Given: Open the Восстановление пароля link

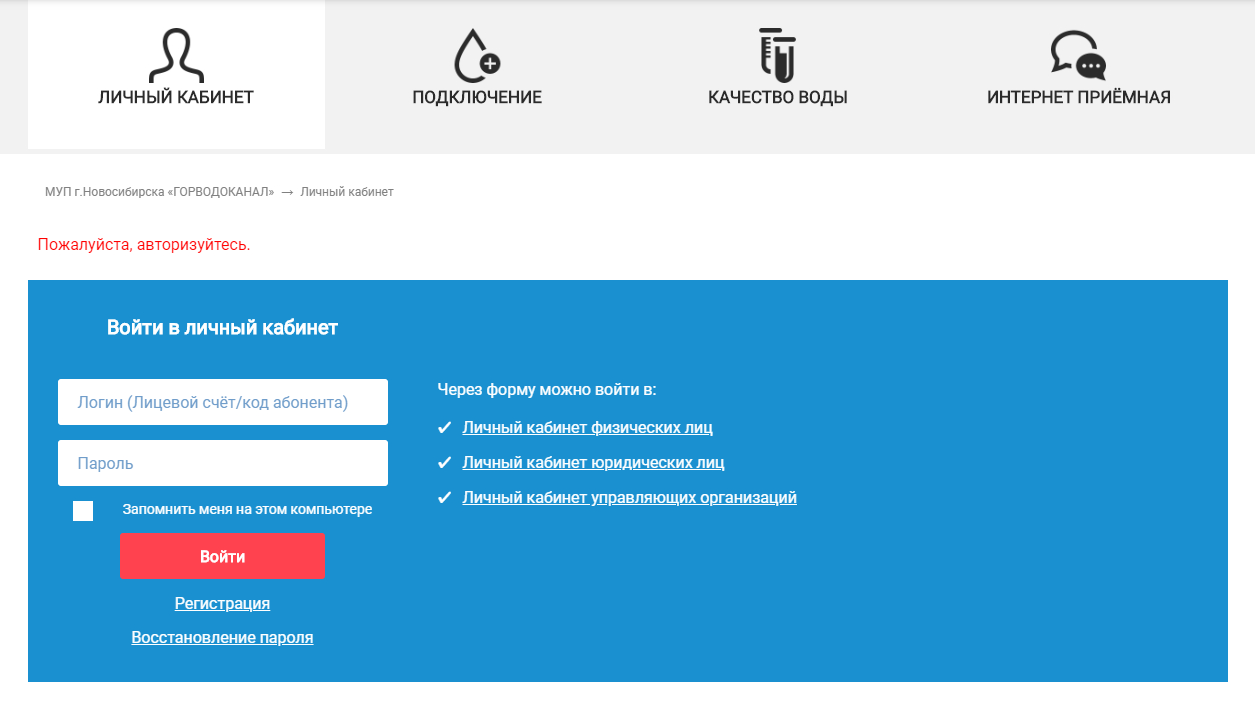Looking at the screenshot, I should coord(222,637).
